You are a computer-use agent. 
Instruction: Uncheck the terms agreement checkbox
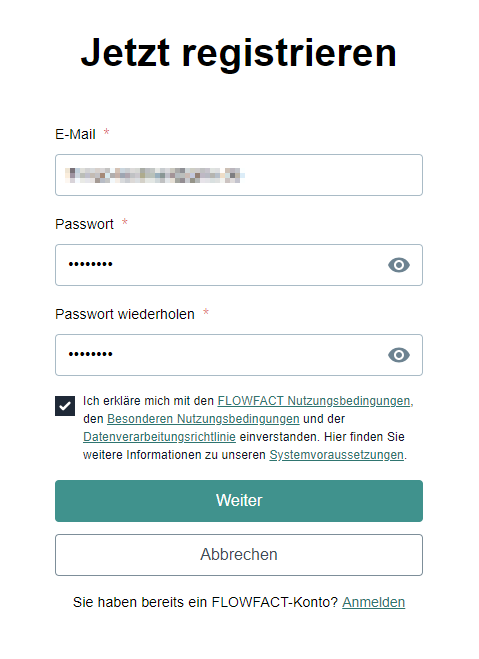coord(65,406)
